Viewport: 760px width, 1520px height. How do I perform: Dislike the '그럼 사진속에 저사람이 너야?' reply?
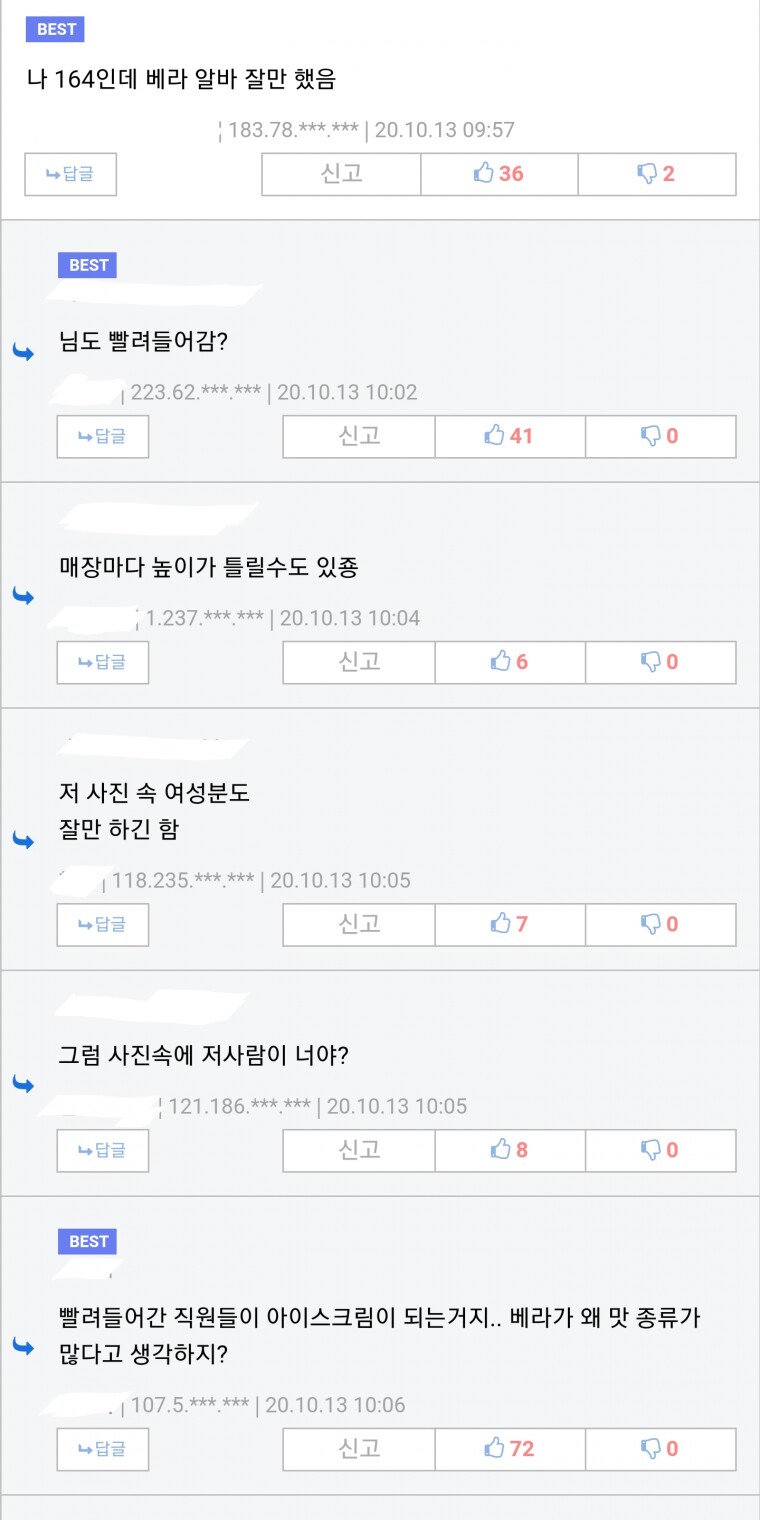(660, 1150)
